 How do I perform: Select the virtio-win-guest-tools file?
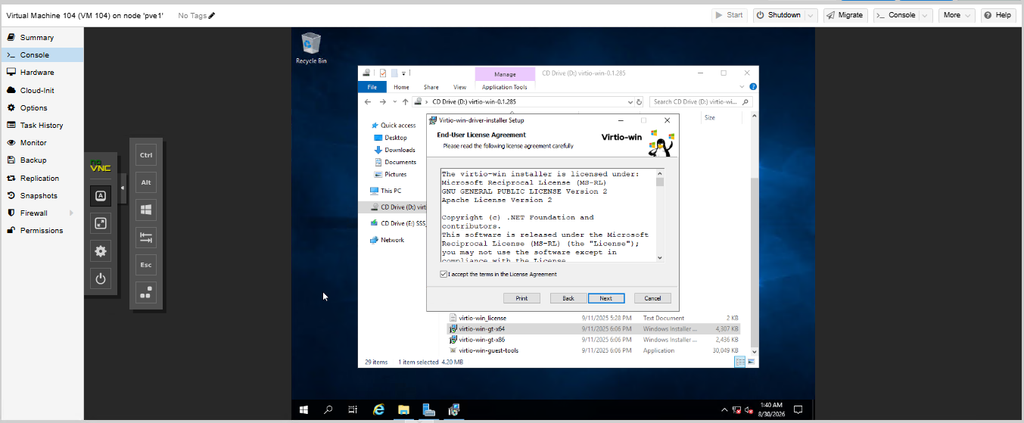point(488,351)
